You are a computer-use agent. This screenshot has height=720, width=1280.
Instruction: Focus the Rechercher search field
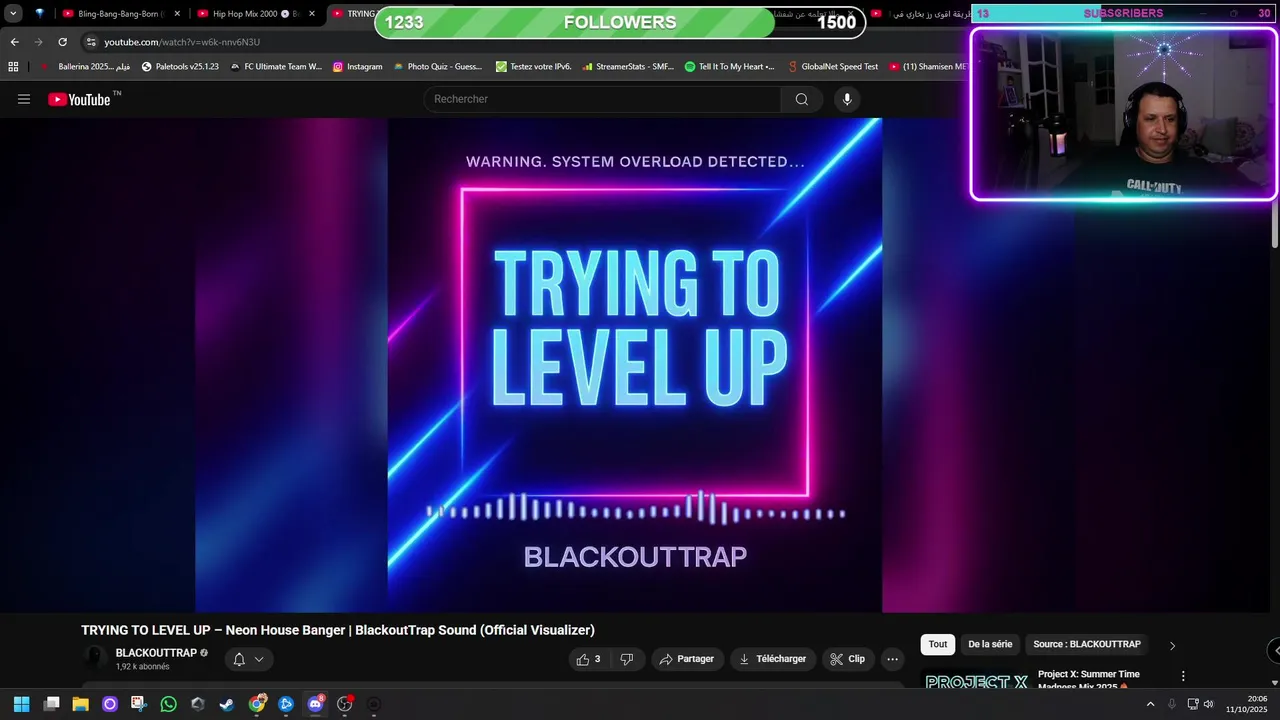point(604,99)
